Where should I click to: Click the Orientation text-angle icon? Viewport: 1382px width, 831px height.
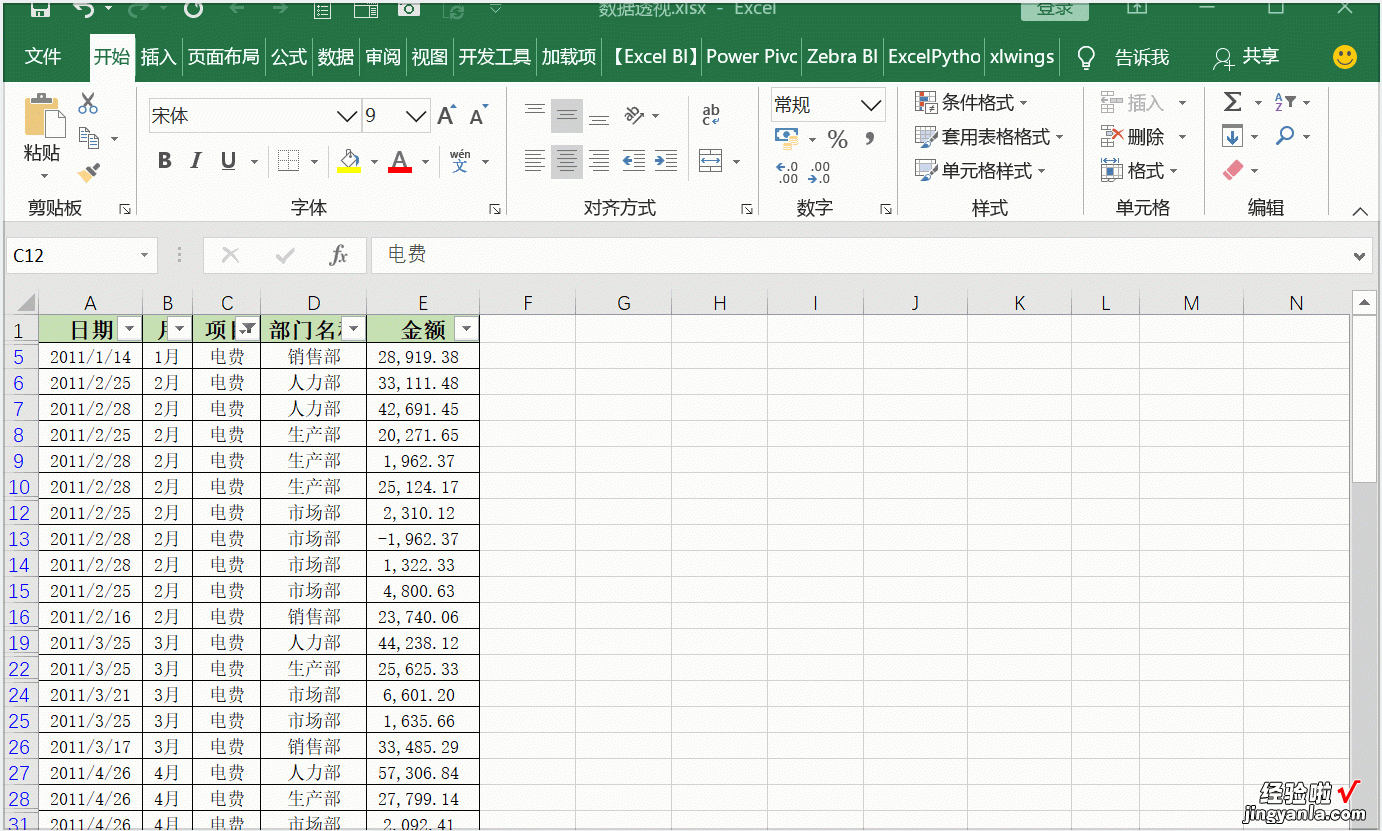click(x=634, y=115)
